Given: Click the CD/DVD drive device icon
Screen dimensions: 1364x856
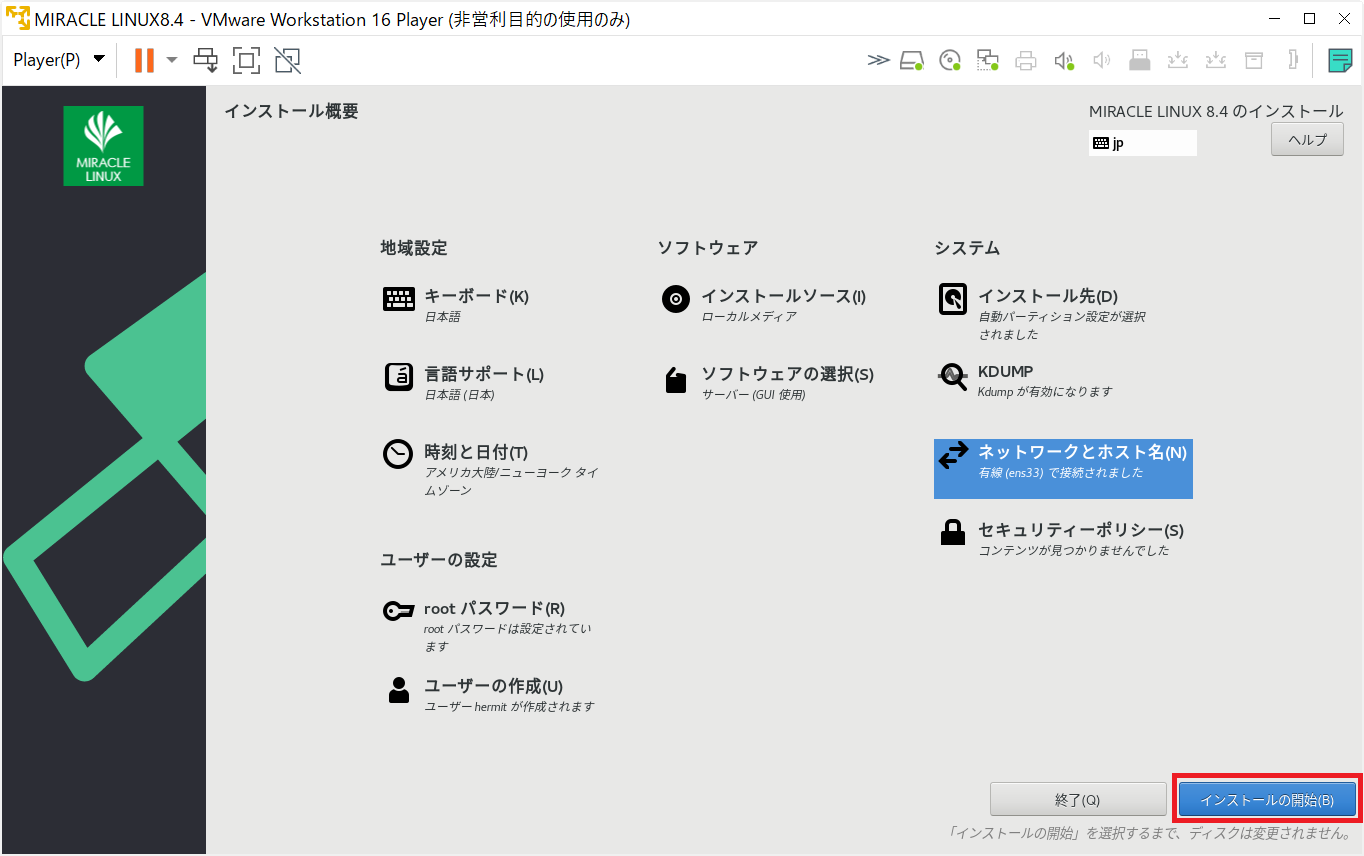Looking at the screenshot, I should pos(950,60).
